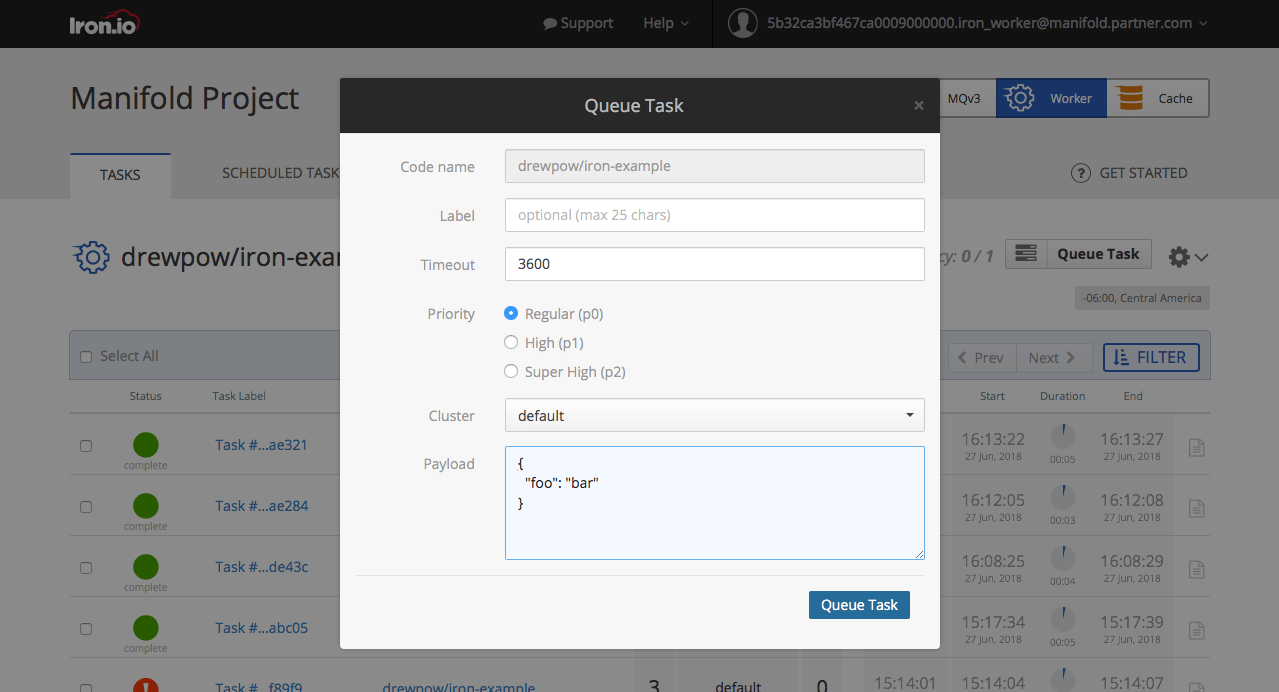
Task: Click the complete status icon for Task #...ae284
Action: tap(146, 506)
